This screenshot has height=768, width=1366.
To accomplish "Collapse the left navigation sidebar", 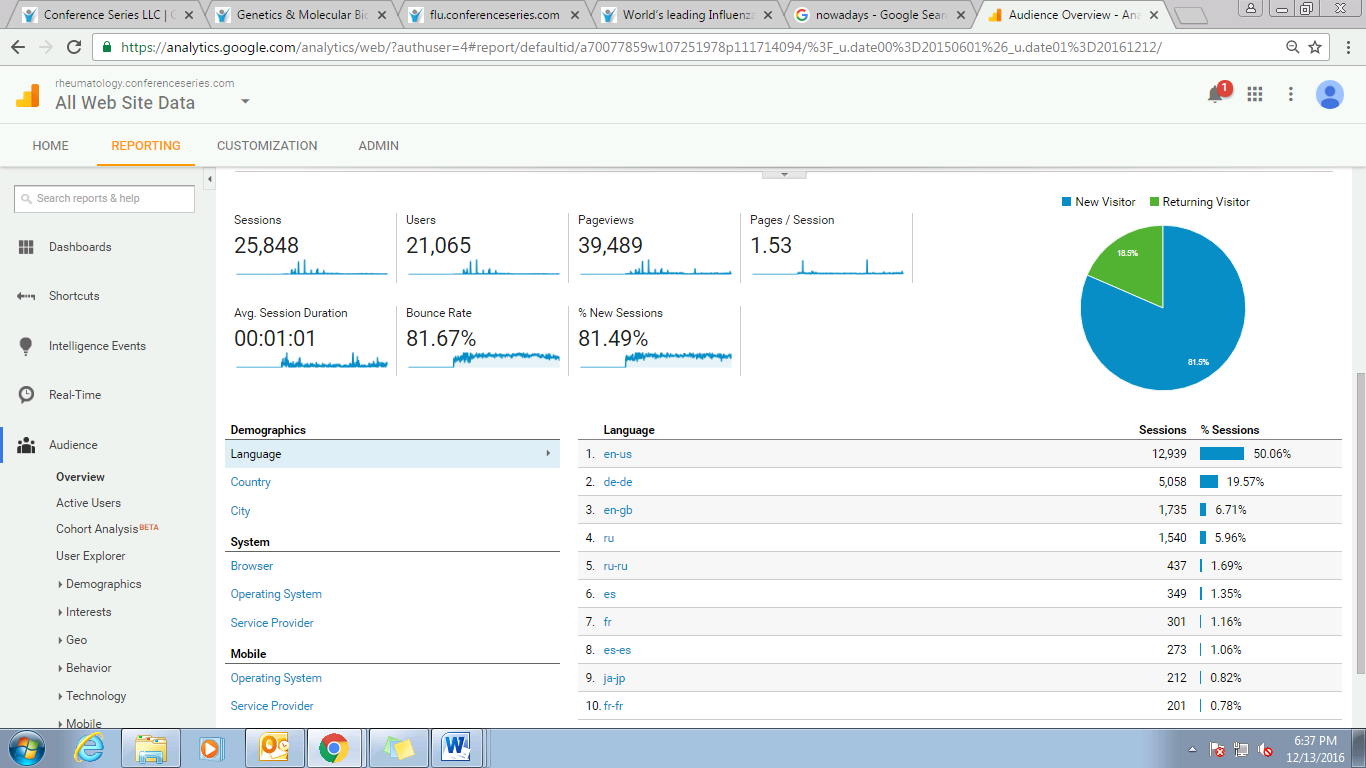I will point(209,180).
